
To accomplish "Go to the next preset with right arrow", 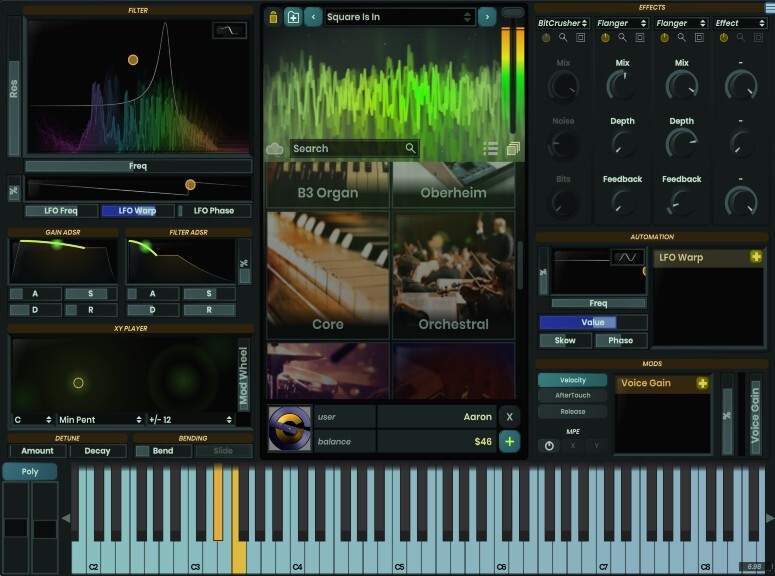I will pos(487,17).
